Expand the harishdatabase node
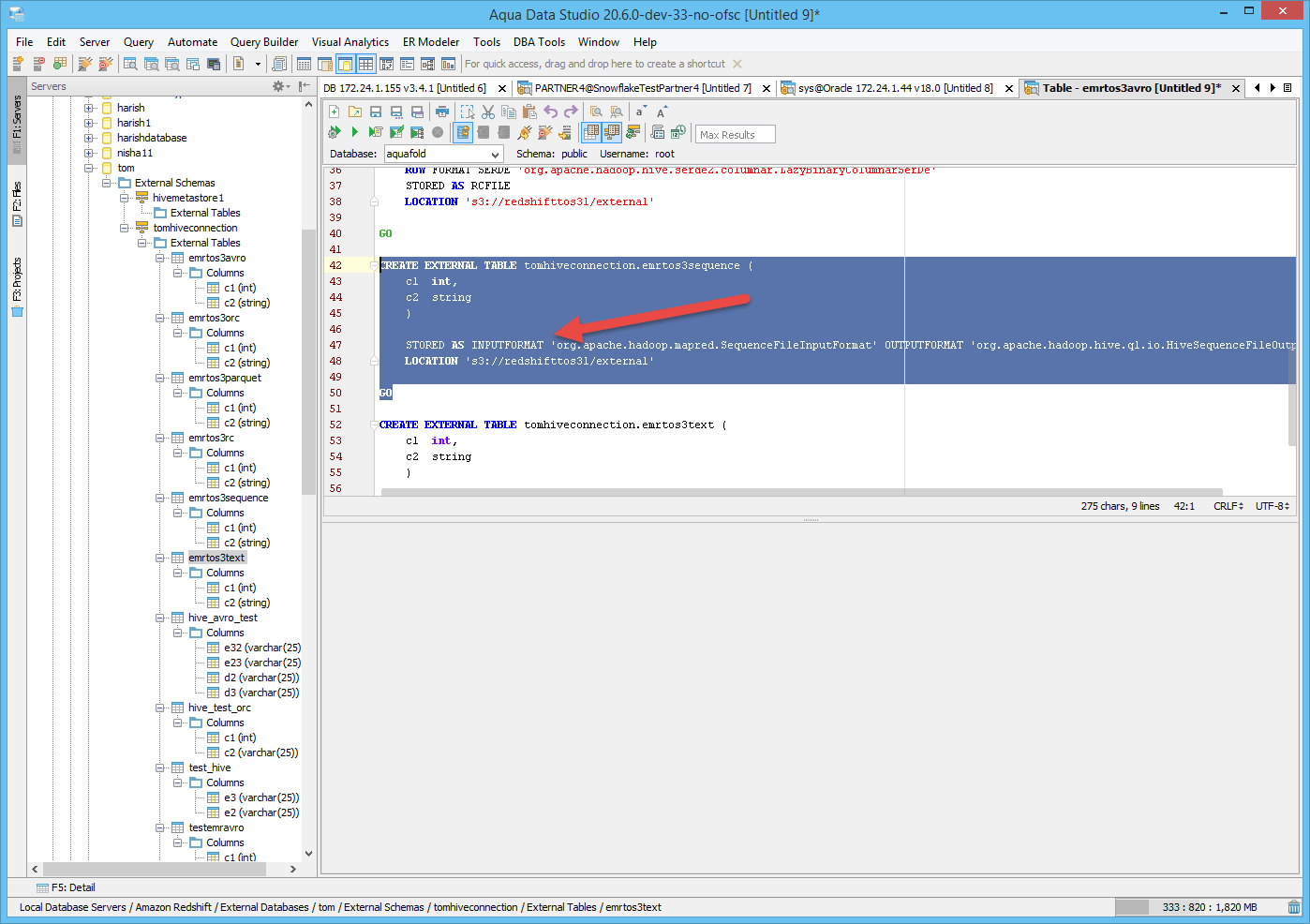The height and width of the screenshot is (924, 1310). pyautogui.click(x=89, y=138)
